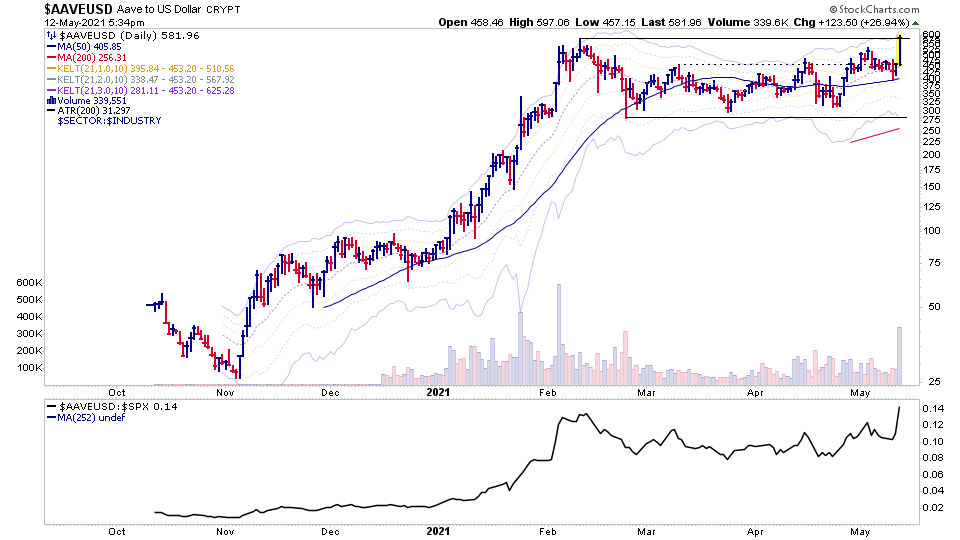Click the May label under relative strength panel
Screen dimensions: 960x540
point(860,531)
